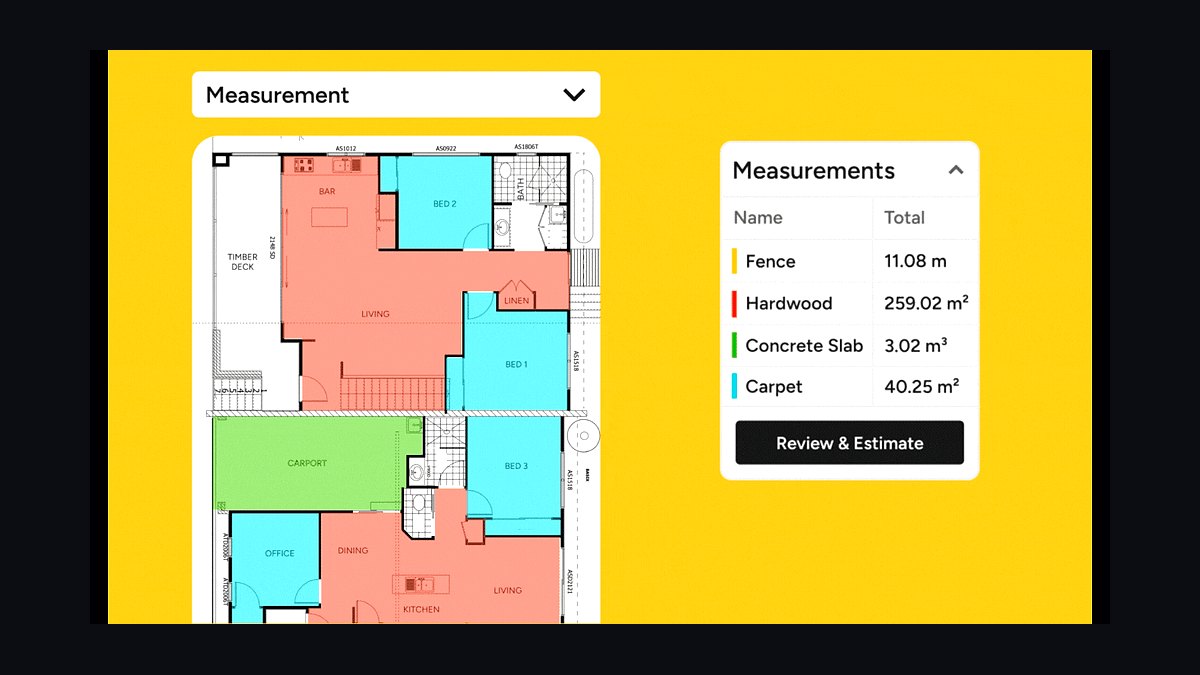Click the Review & Estimate button

850,443
